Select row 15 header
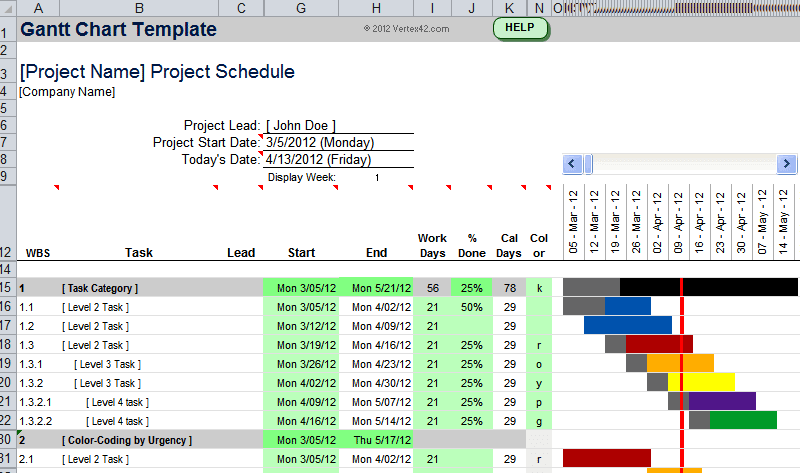 pyautogui.click(x=8, y=288)
